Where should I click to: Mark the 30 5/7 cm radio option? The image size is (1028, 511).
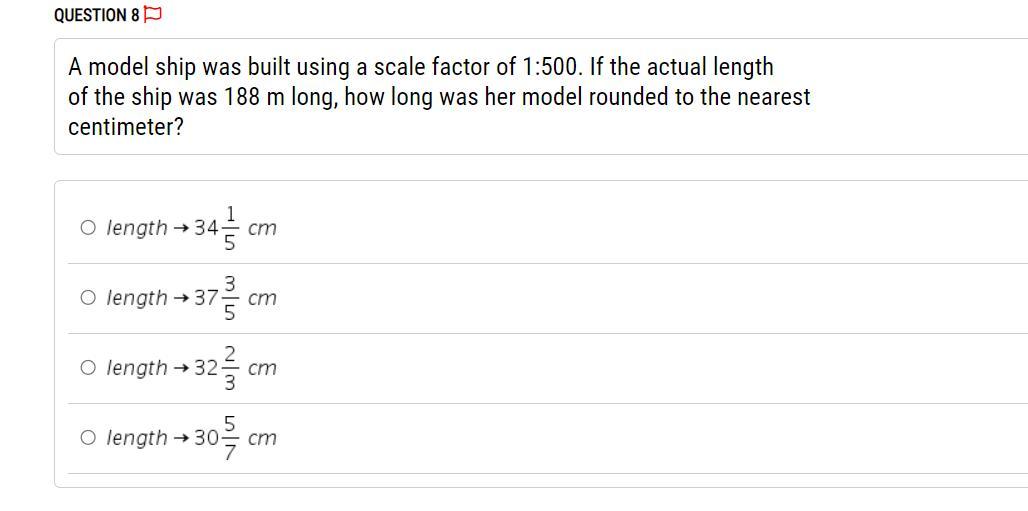[88, 438]
